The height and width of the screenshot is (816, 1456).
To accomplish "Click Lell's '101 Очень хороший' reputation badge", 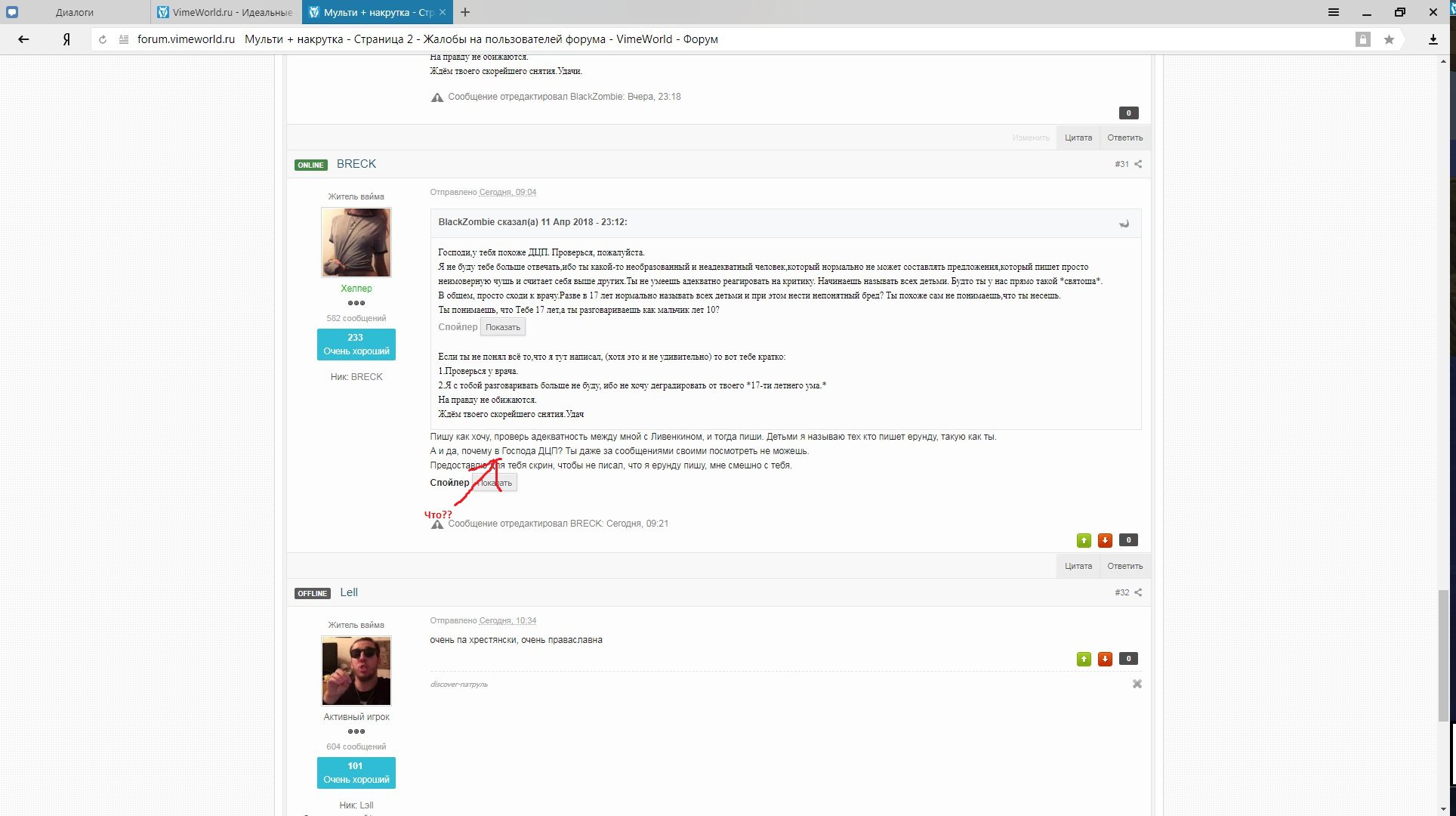I will point(356,773).
